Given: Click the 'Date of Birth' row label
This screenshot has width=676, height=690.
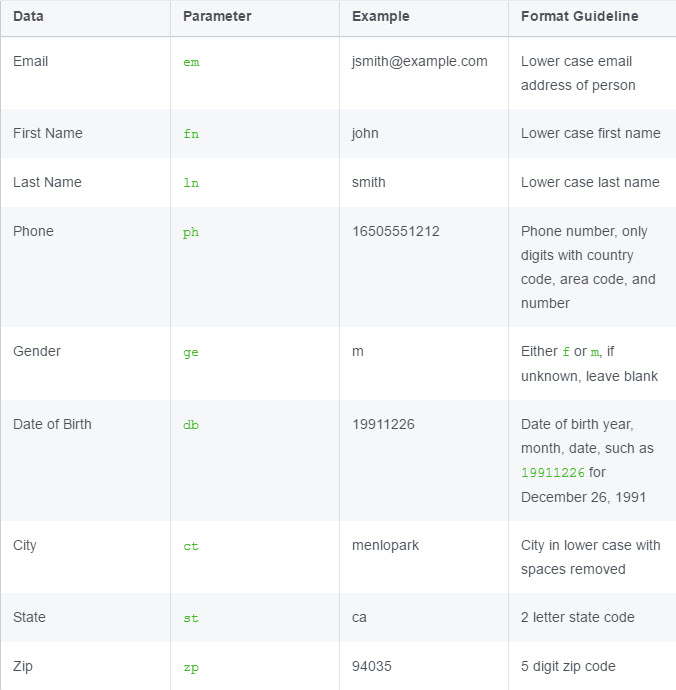Looking at the screenshot, I should (x=52, y=424).
